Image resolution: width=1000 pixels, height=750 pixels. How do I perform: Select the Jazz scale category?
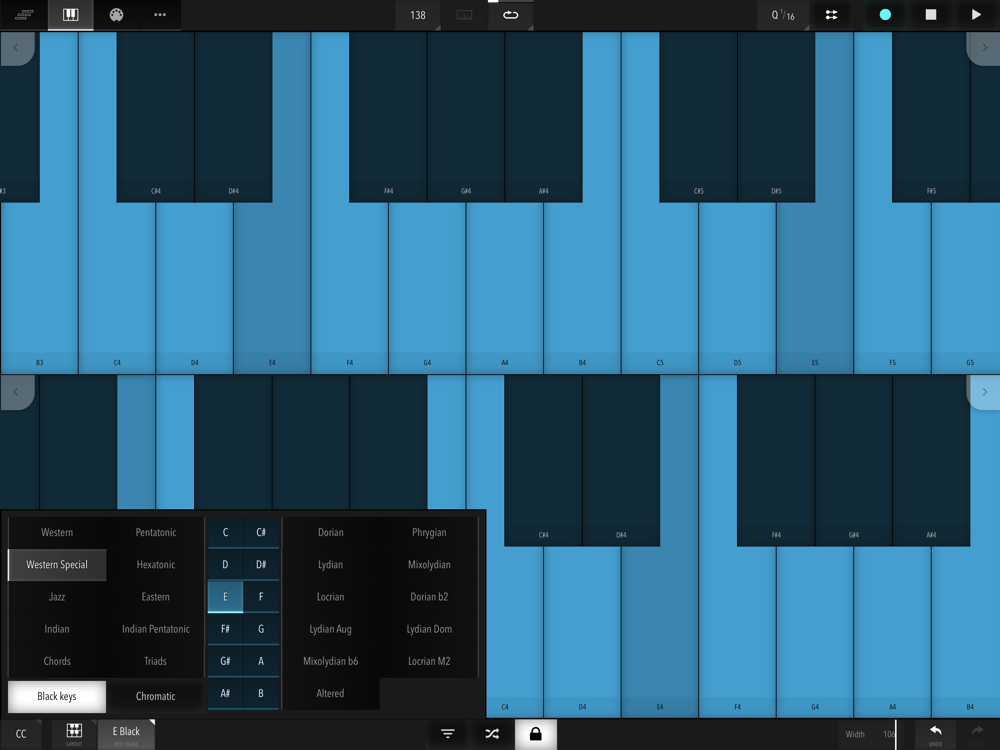[57, 597]
